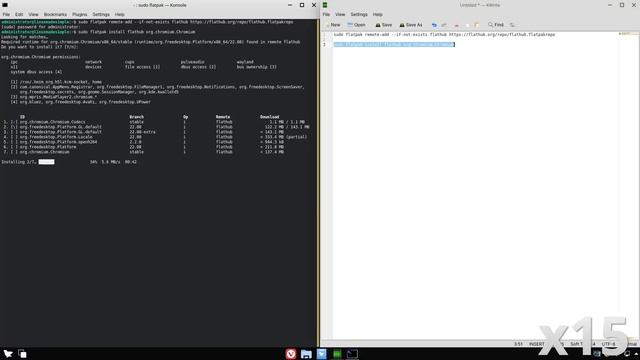The image size is (640, 360).
Task: Click the virtual desktops icon in taskbar
Action: (x=22, y=354)
